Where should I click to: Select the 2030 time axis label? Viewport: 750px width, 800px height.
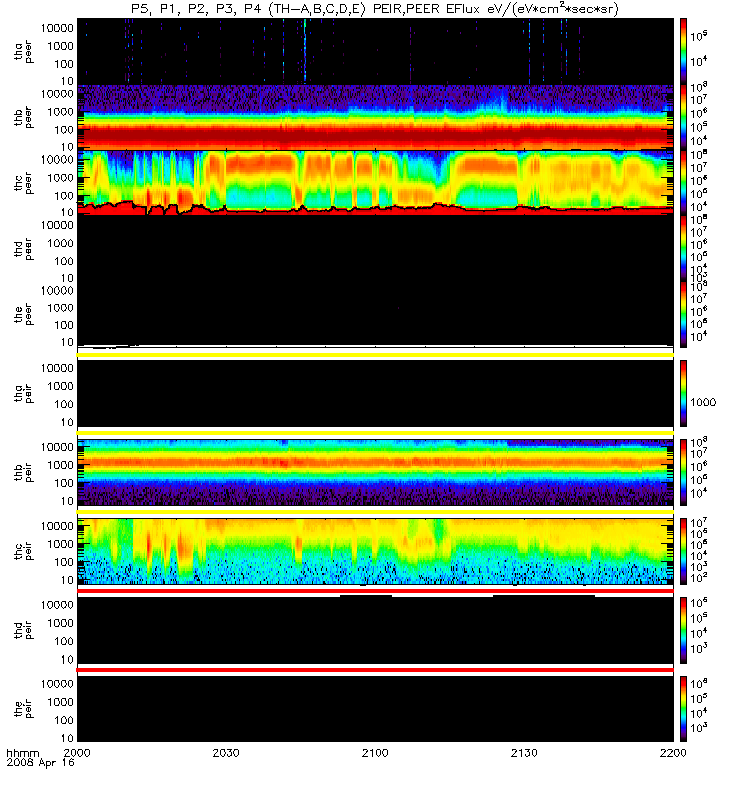pos(226,753)
